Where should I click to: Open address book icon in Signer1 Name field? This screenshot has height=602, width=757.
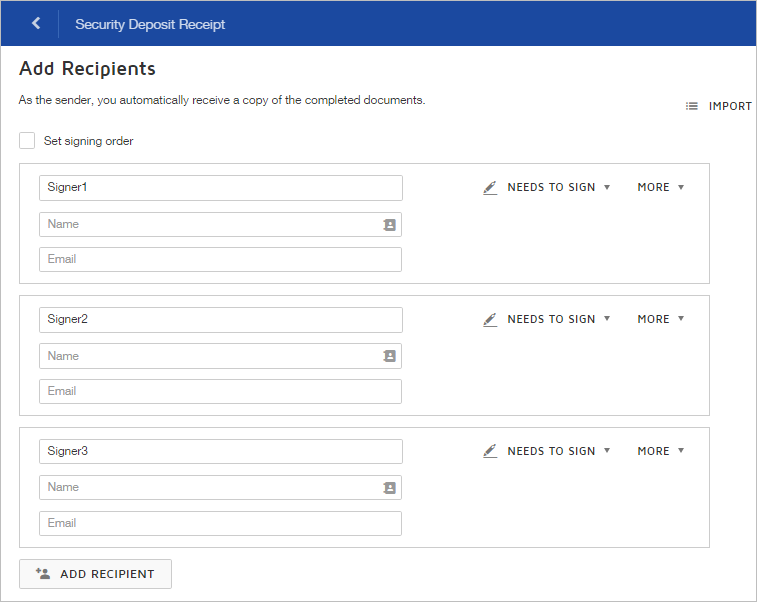point(389,225)
